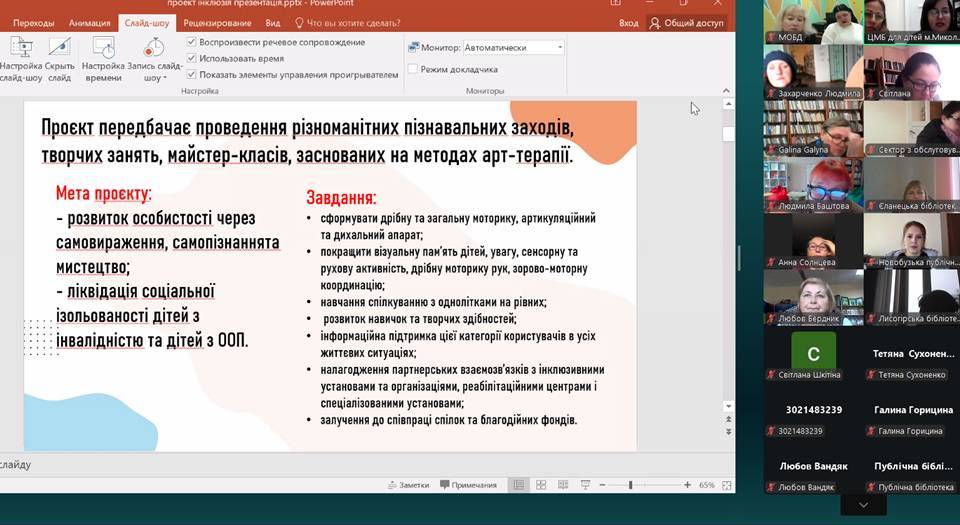Open Настройка времени rehearsal tool
This screenshot has height=525, width=960.
[103, 58]
